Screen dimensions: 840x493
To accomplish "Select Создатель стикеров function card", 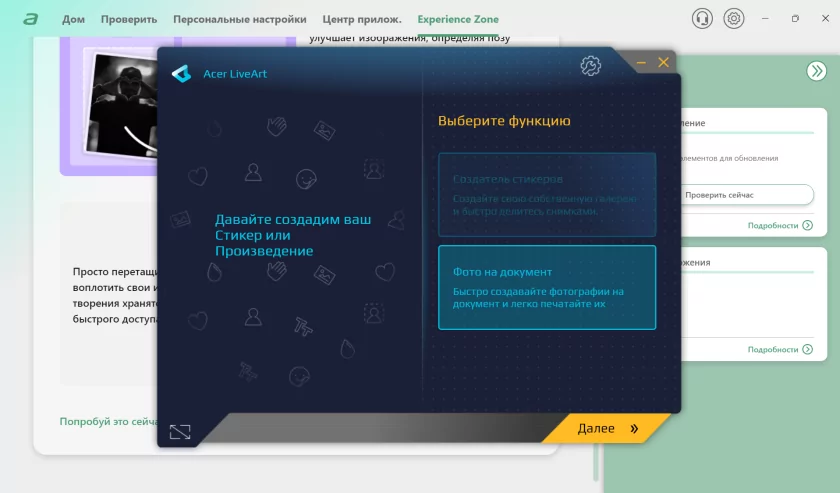I will click(x=547, y=195).
